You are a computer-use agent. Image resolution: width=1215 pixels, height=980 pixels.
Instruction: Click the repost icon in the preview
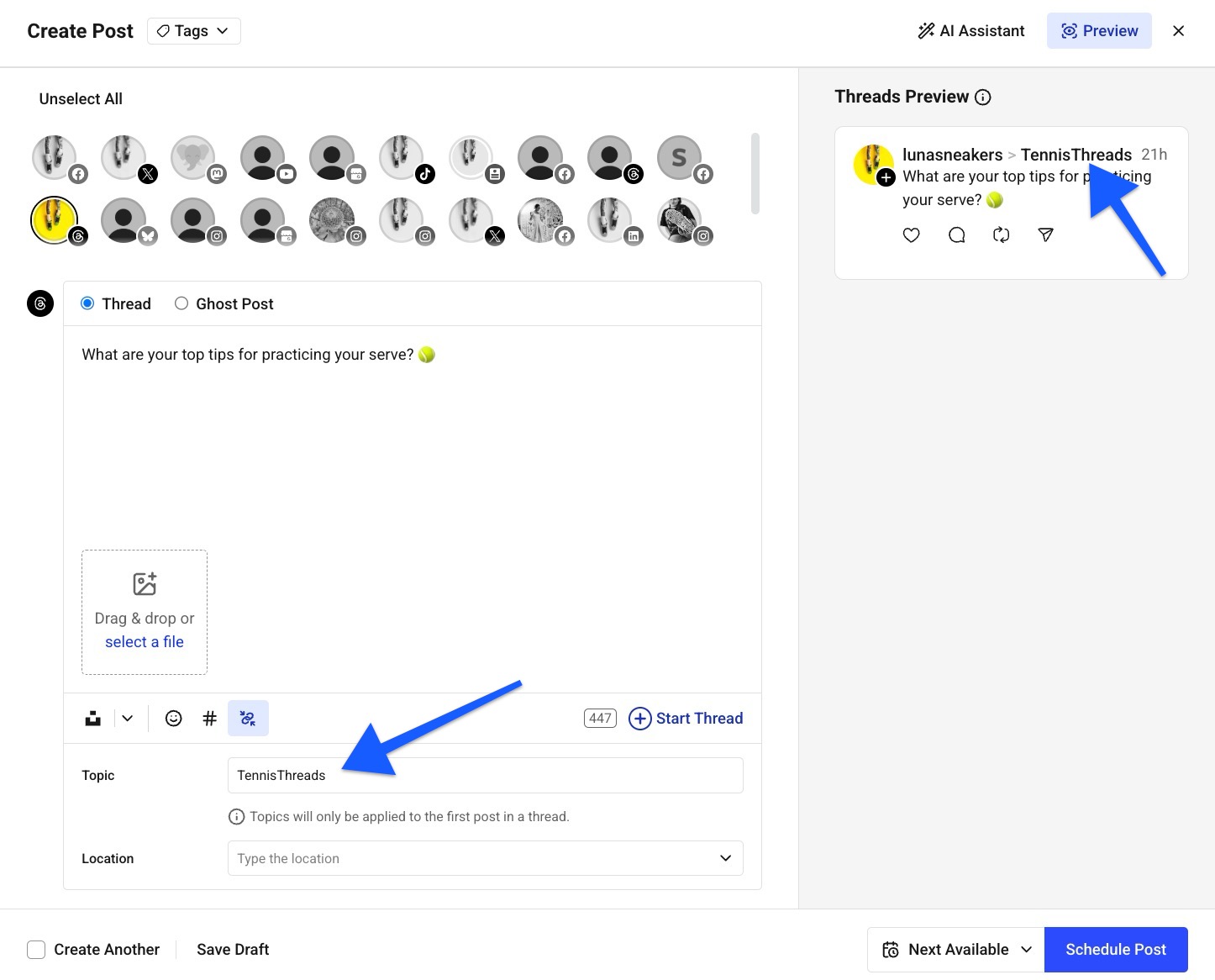(x=1001, y=235)
